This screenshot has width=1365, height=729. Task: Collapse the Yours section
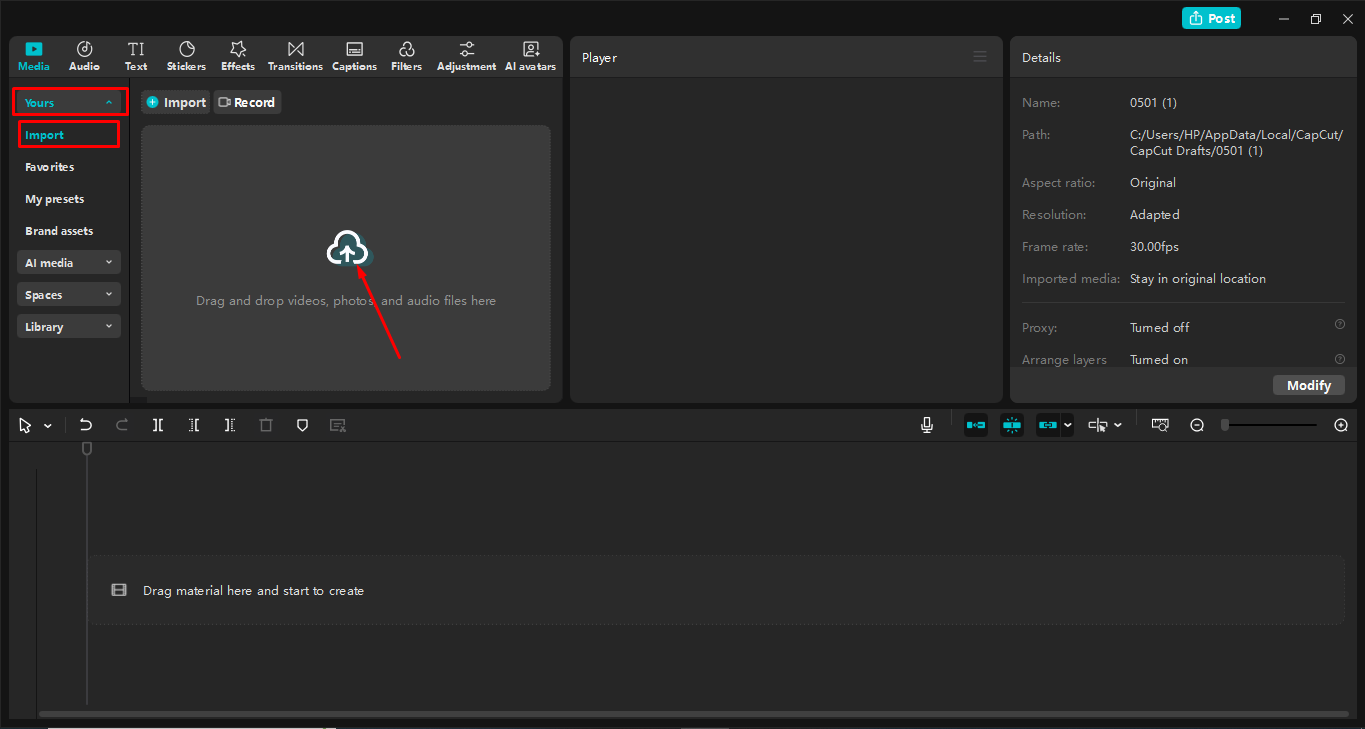[x=69, y=101]
